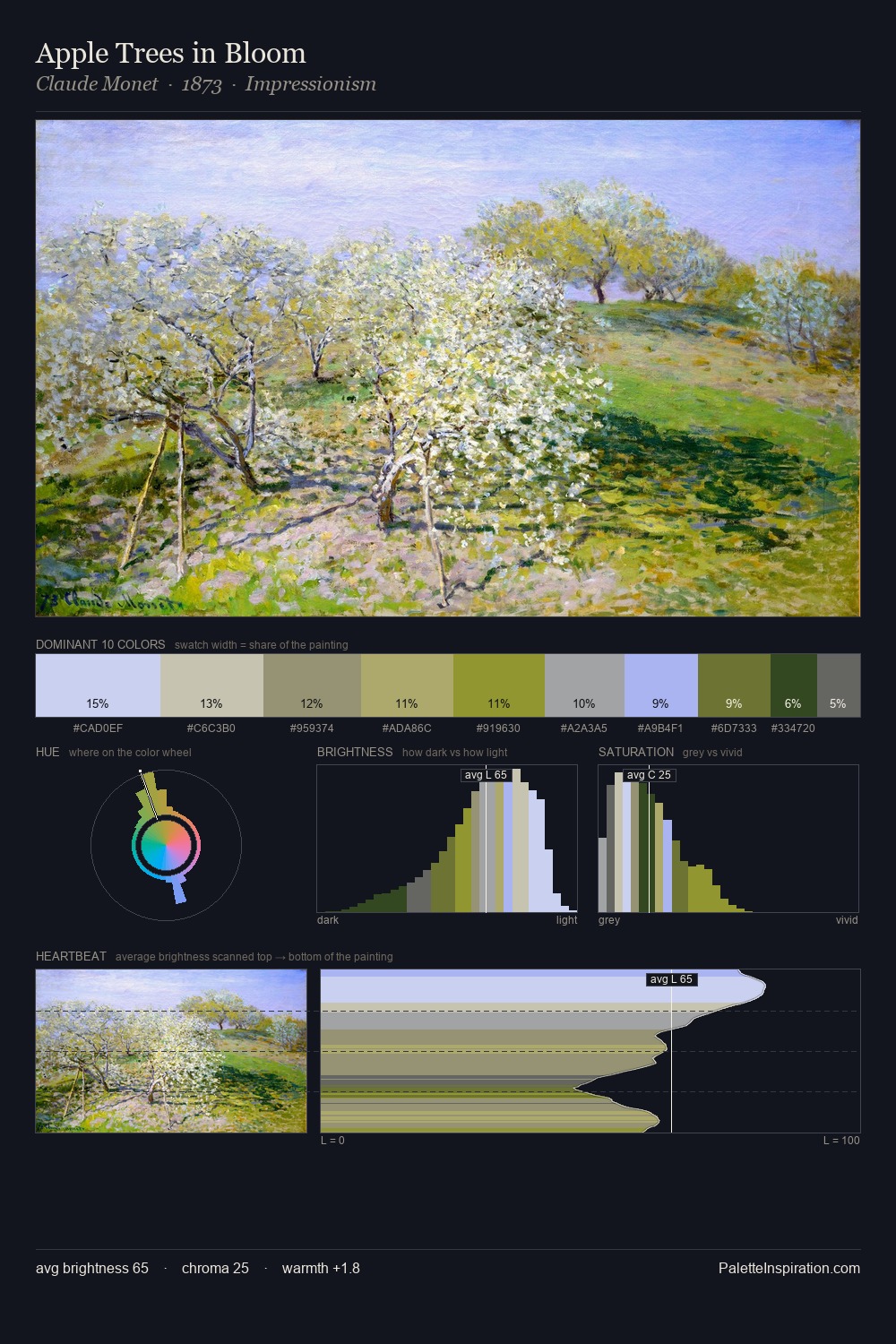
Task: Click the L = 100 axis label
Action: click(841, 1141)
